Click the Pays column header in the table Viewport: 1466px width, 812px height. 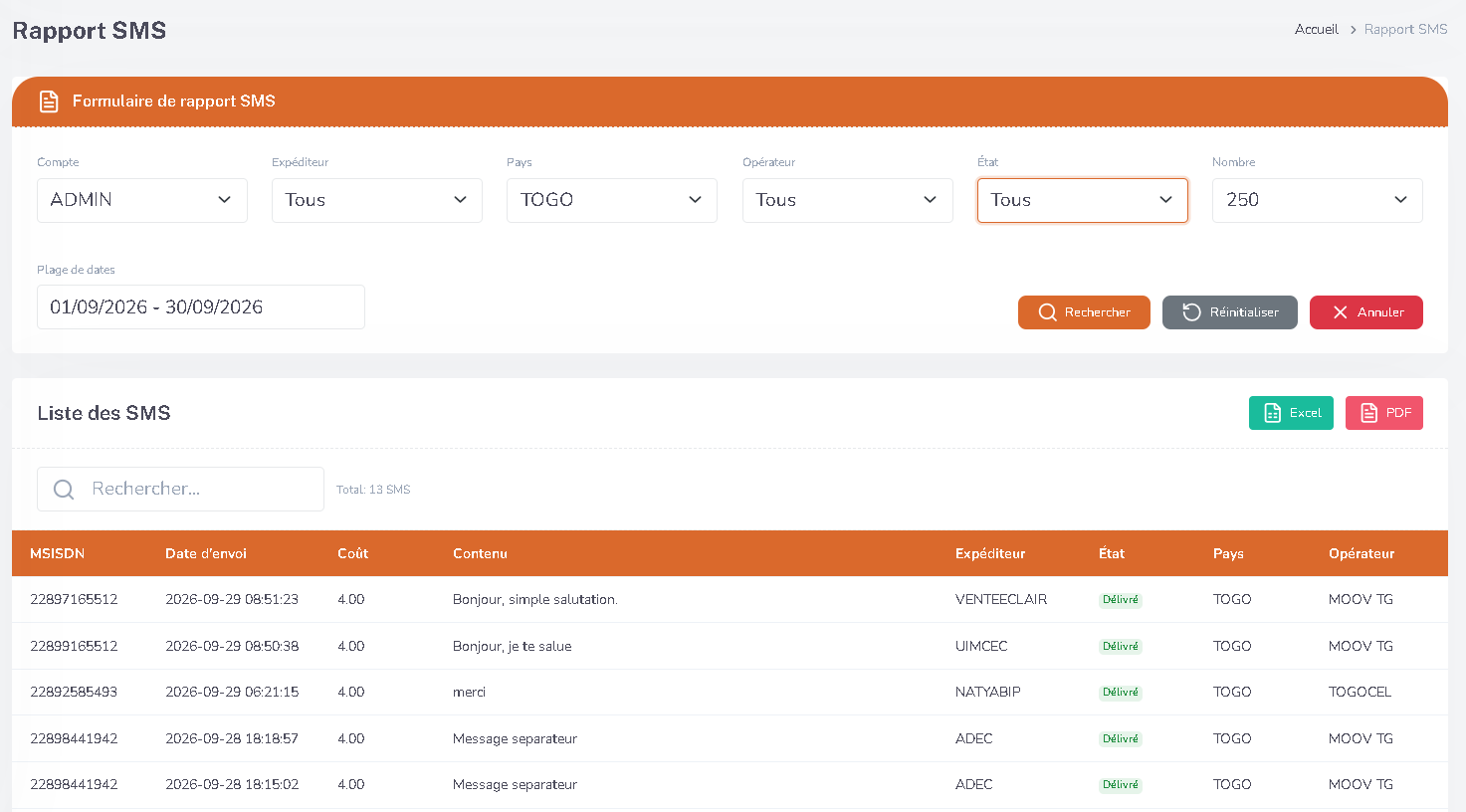[x=1228, y=554]
